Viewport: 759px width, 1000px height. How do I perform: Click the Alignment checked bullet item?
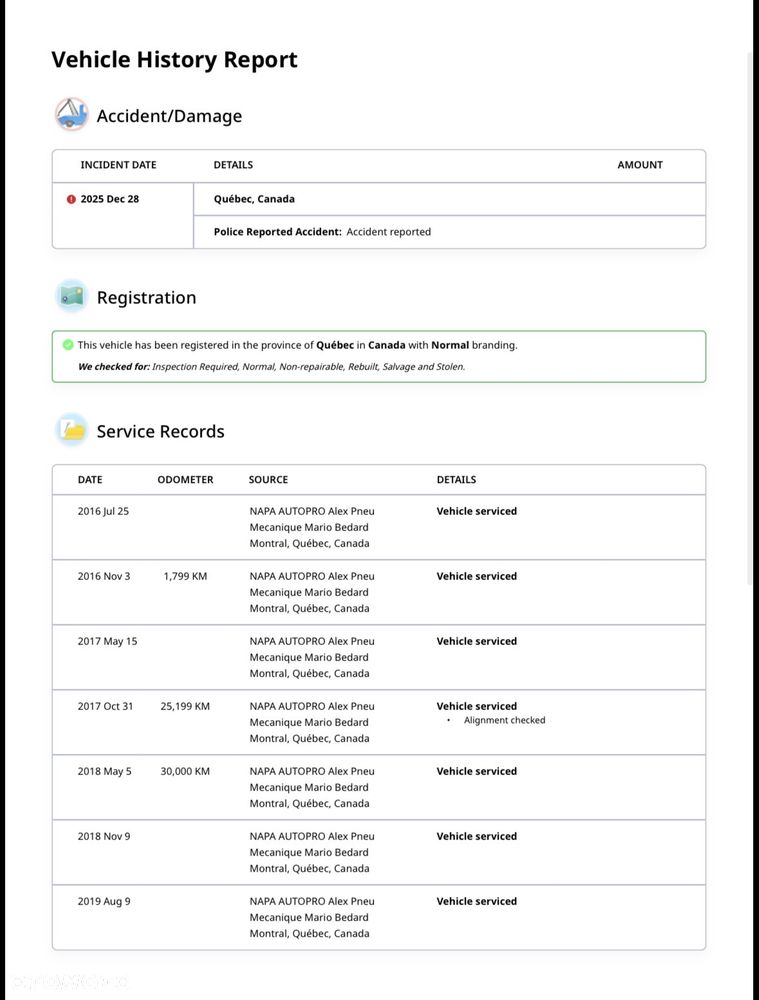pos(504,720)
